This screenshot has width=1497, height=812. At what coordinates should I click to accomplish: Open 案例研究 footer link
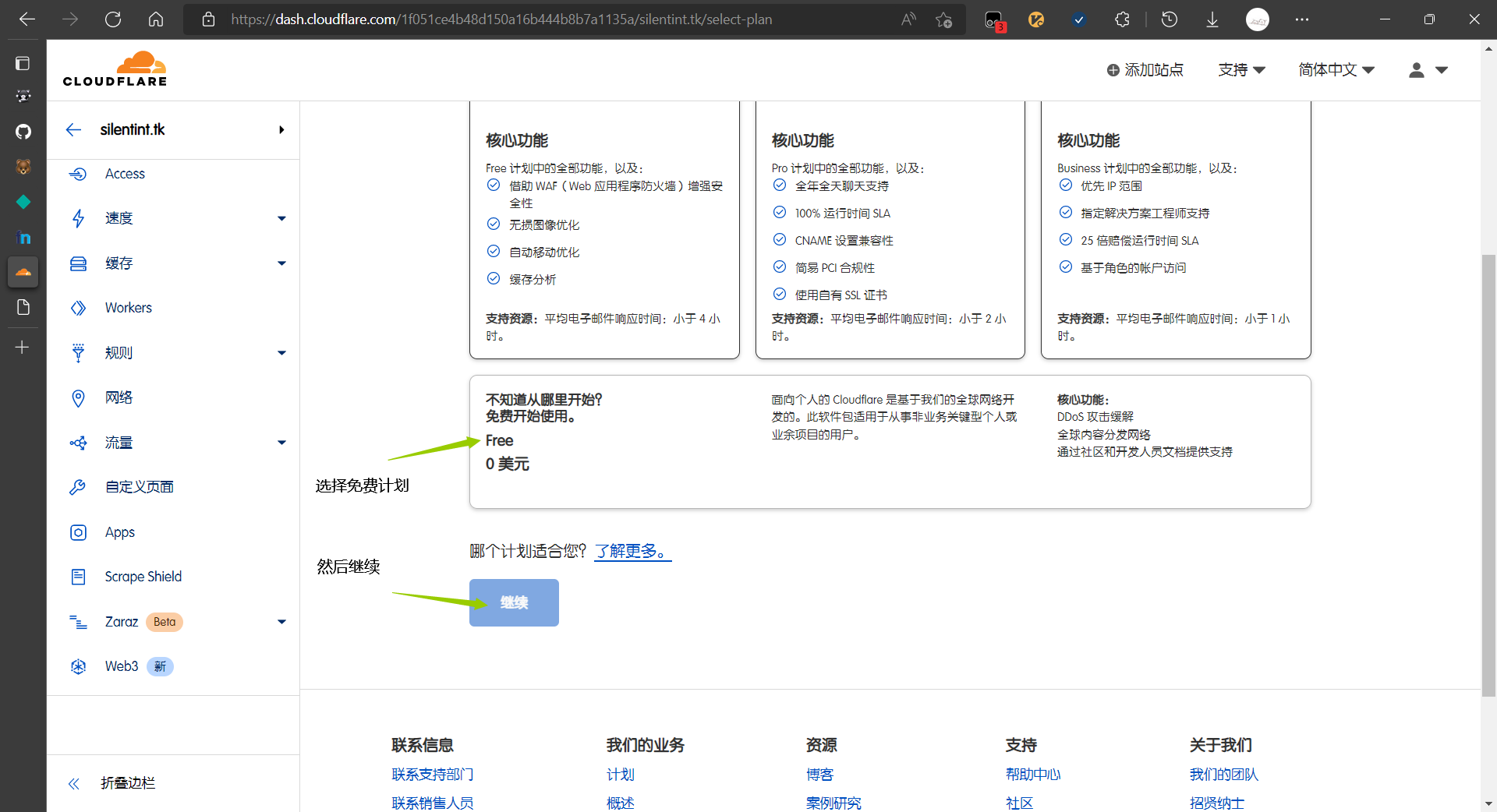(x=833, y=803)
